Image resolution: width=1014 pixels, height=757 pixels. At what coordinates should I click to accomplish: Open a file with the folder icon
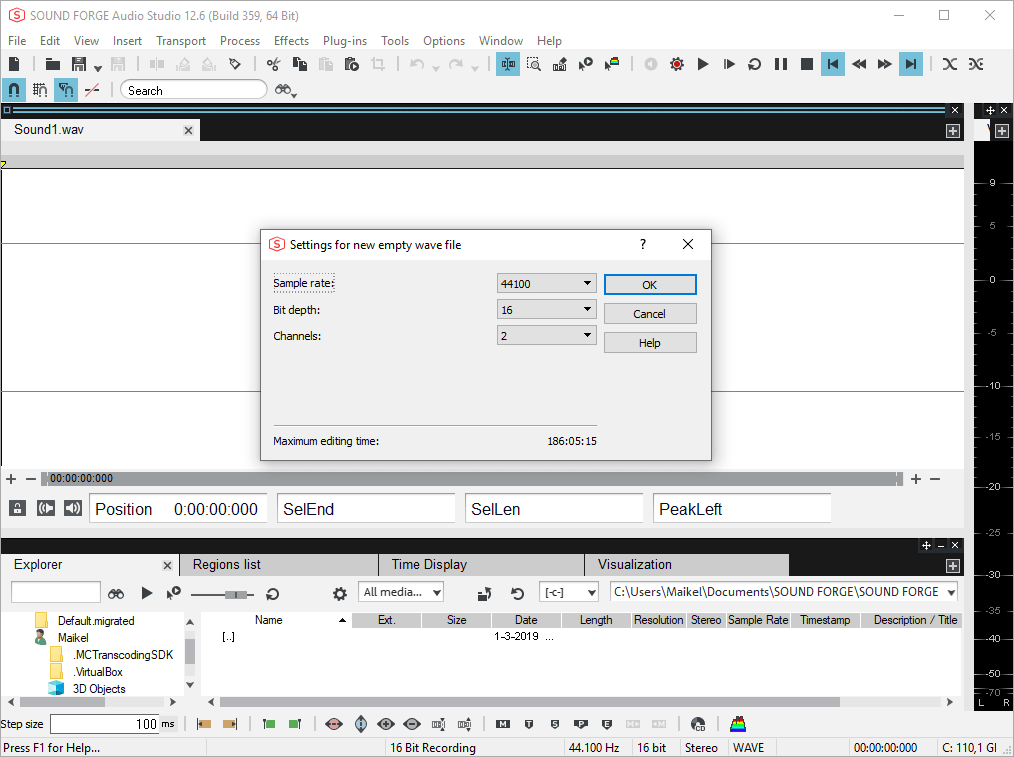pos(52,64)
